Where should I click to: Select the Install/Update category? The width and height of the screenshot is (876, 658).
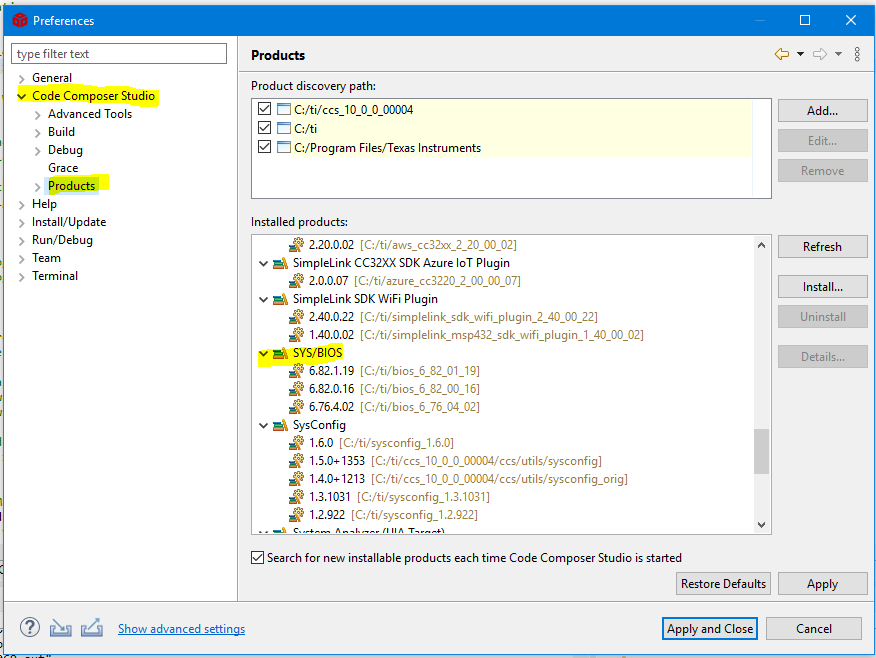tap(69, 222)
